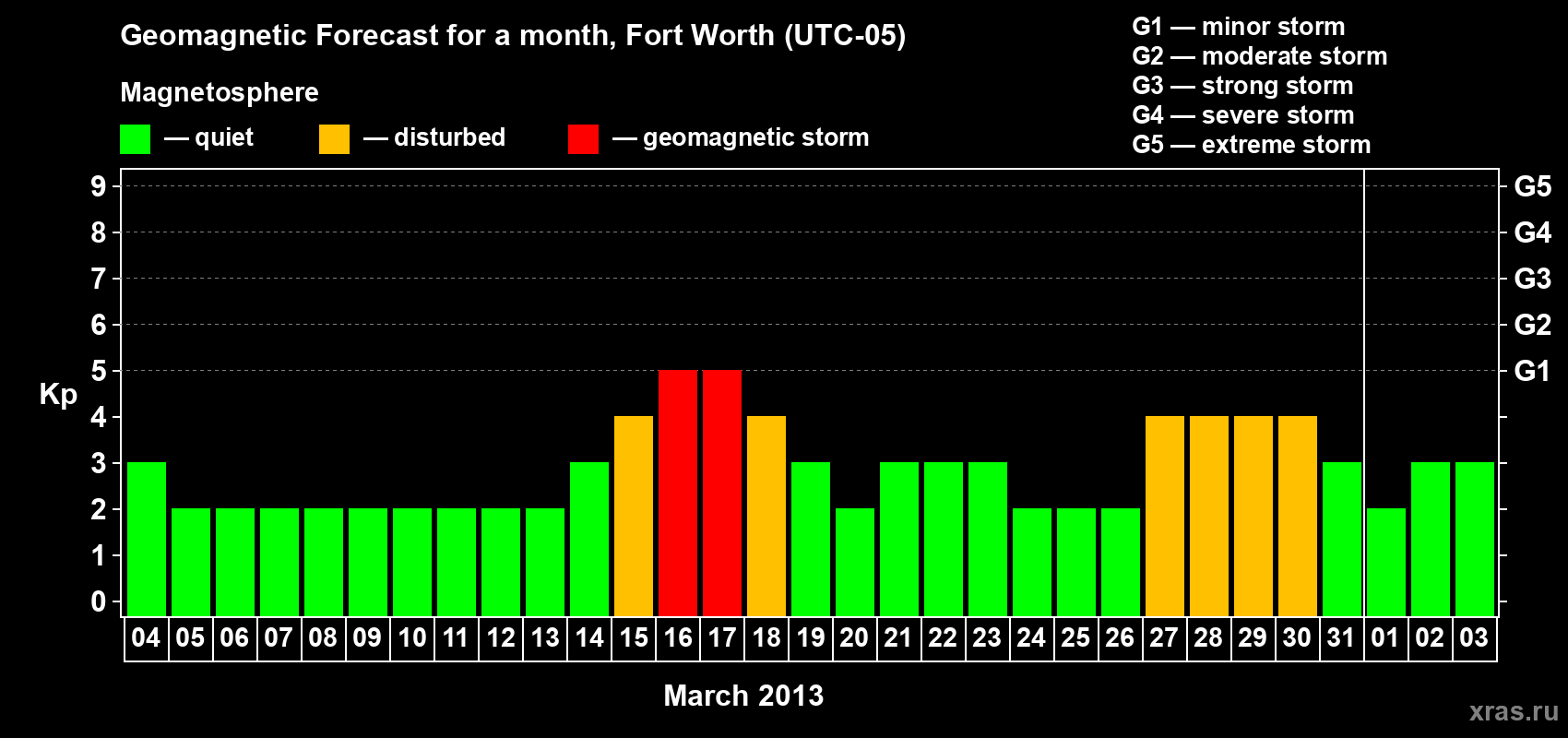Click the date label 10 on the axis
The width and height of the screenshot is (1568, 738).
[x=412, y=637]
